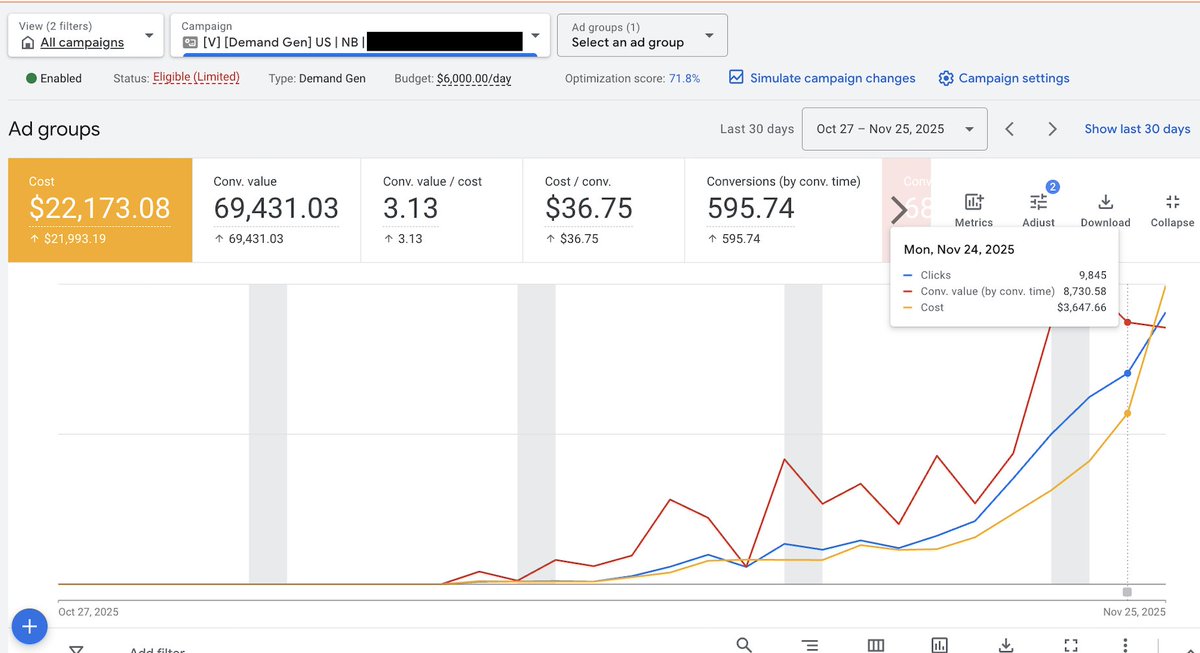Open Campaign settings gear
1200x653 pixels.
(945, 77)
